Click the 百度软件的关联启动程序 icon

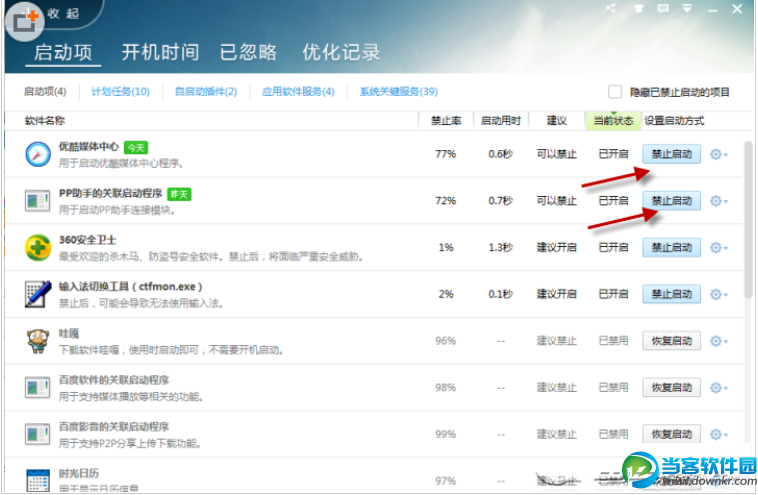38,388
